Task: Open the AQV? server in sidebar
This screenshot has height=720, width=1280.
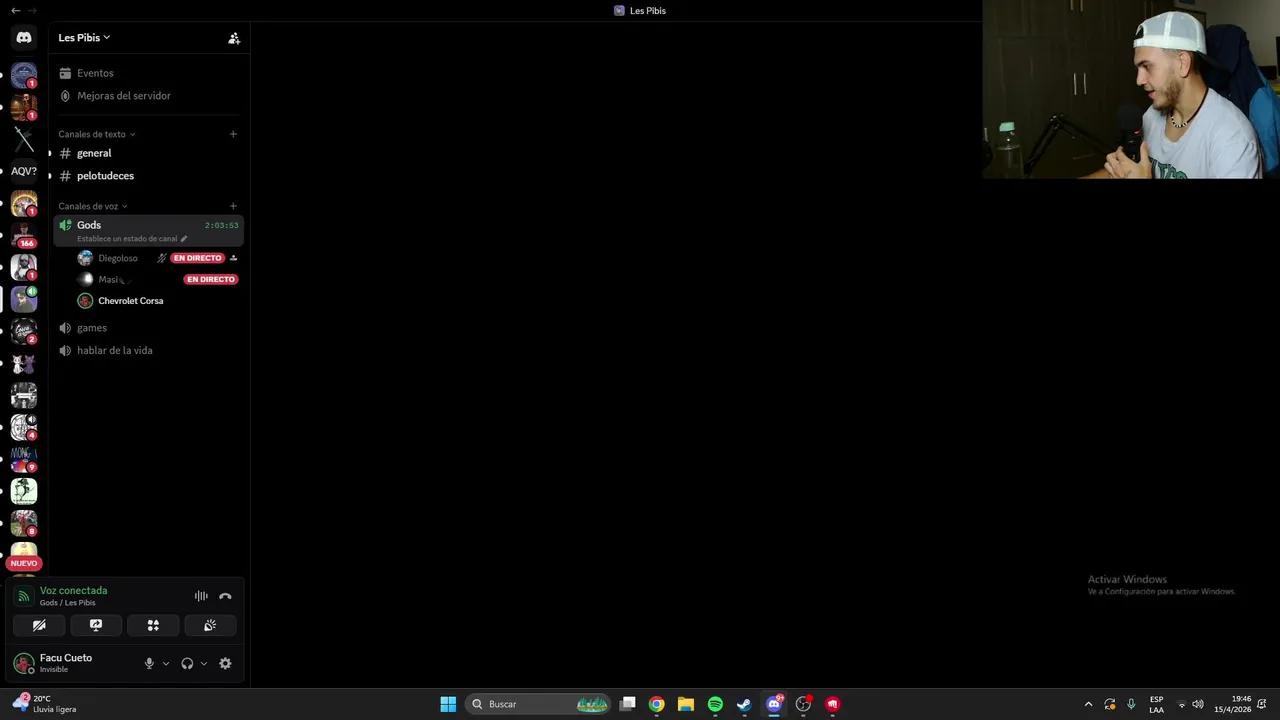Action: point(24,171)
